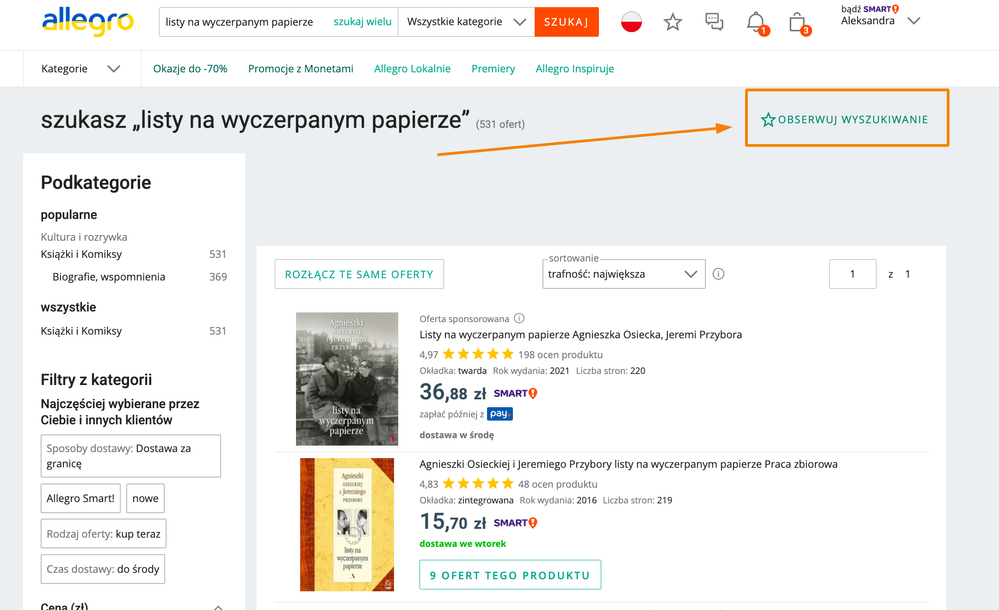Expand Kategorie menu

point(82,69)
